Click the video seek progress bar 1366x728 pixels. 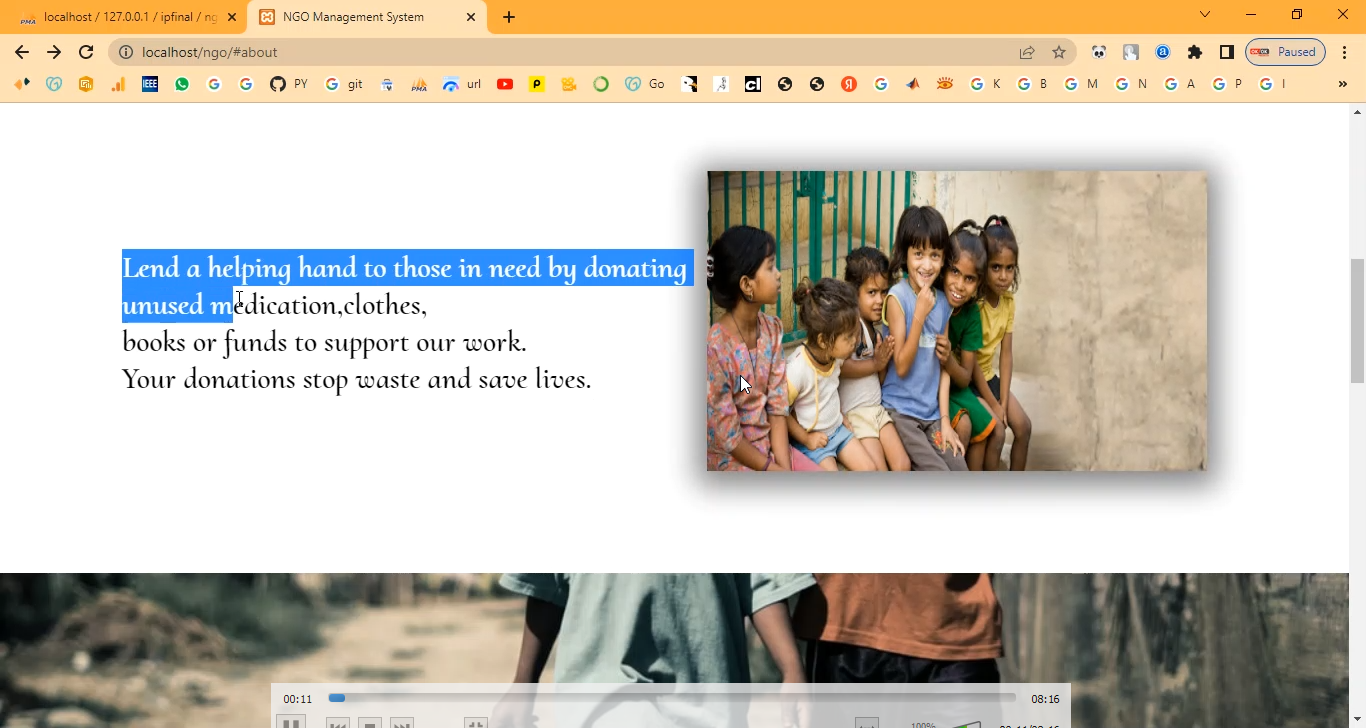pyautogui.click(x=672, y=698)
